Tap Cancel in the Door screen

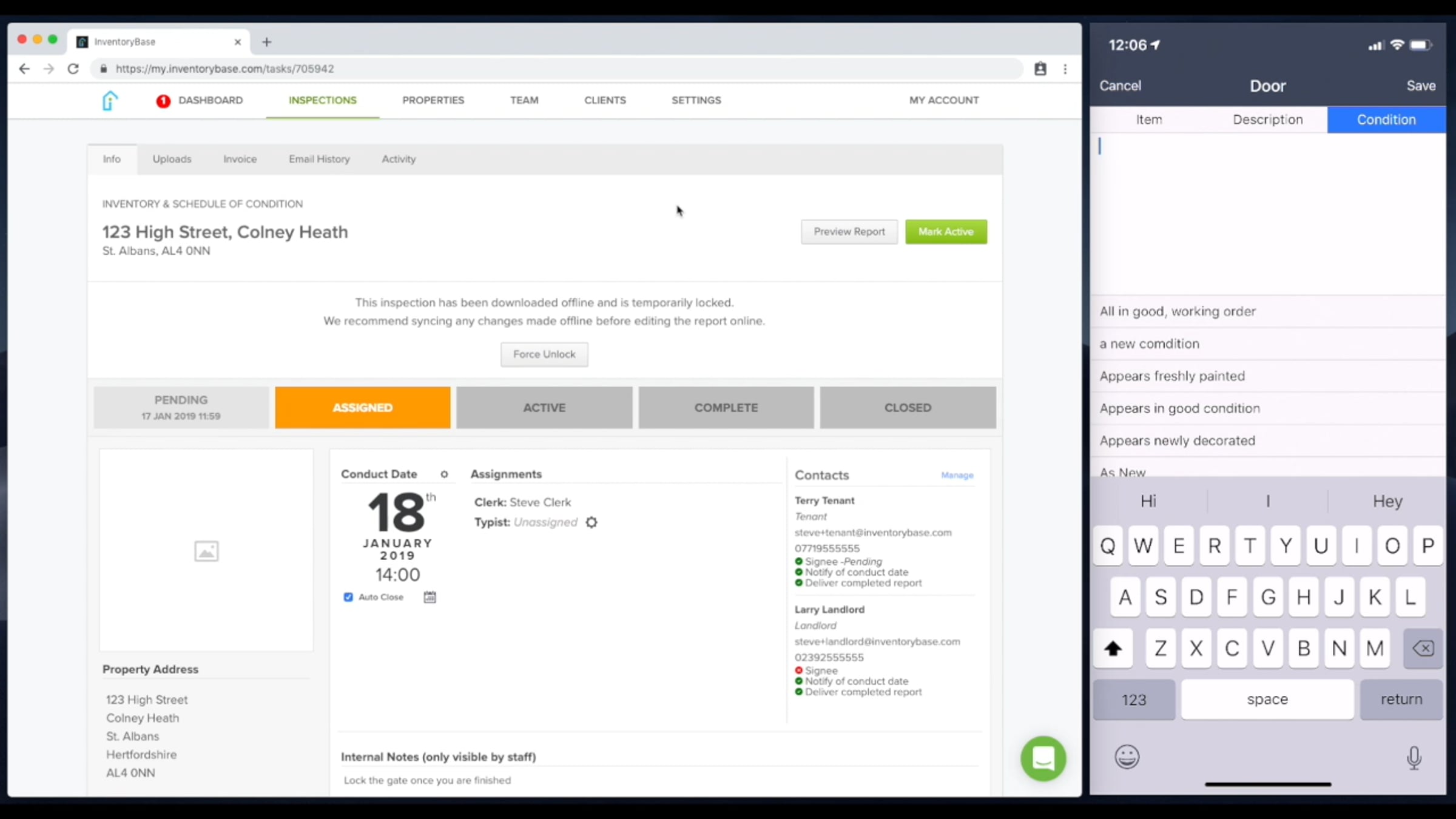(x=1120, y=86)
